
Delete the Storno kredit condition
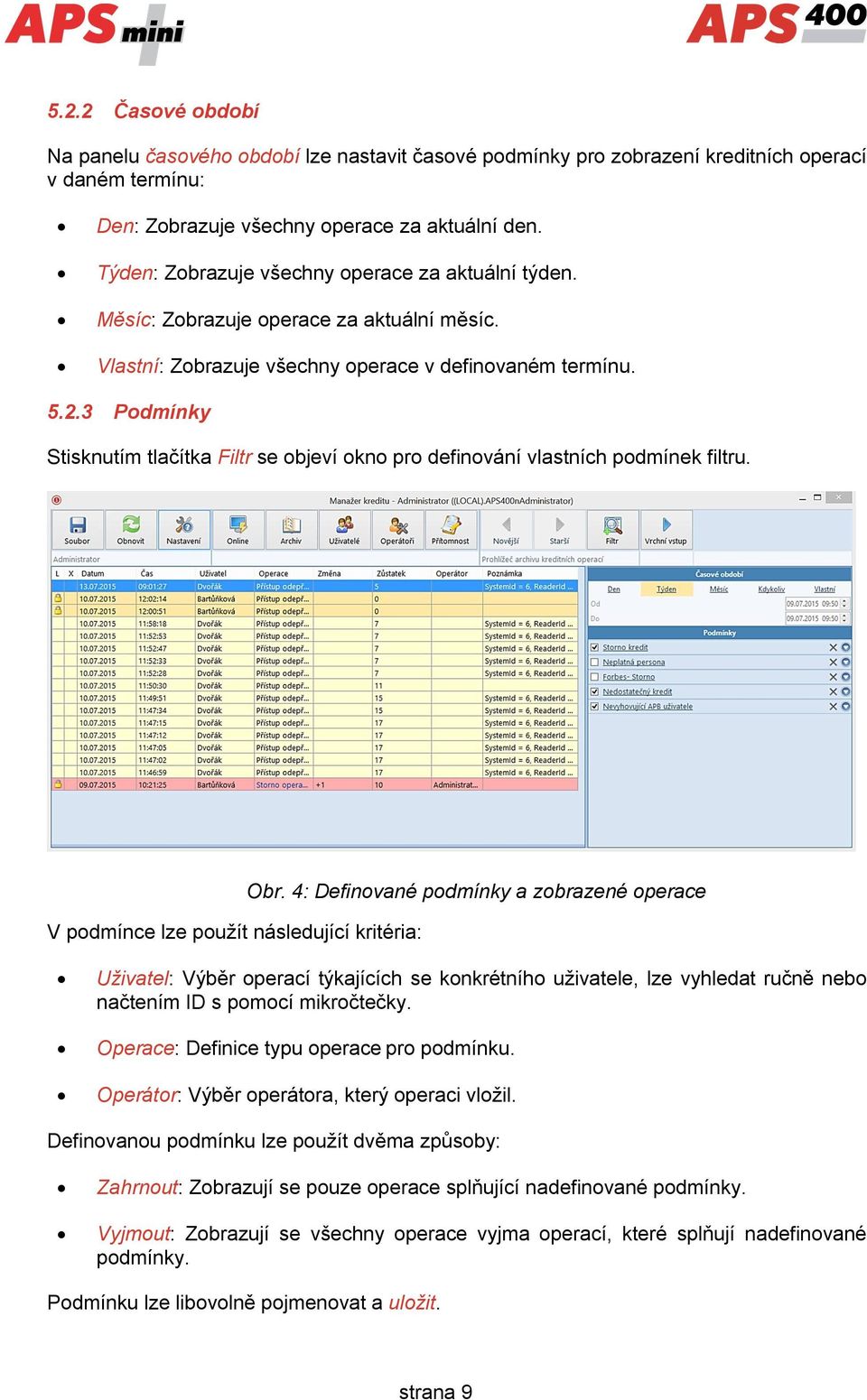tap(833, 647)
